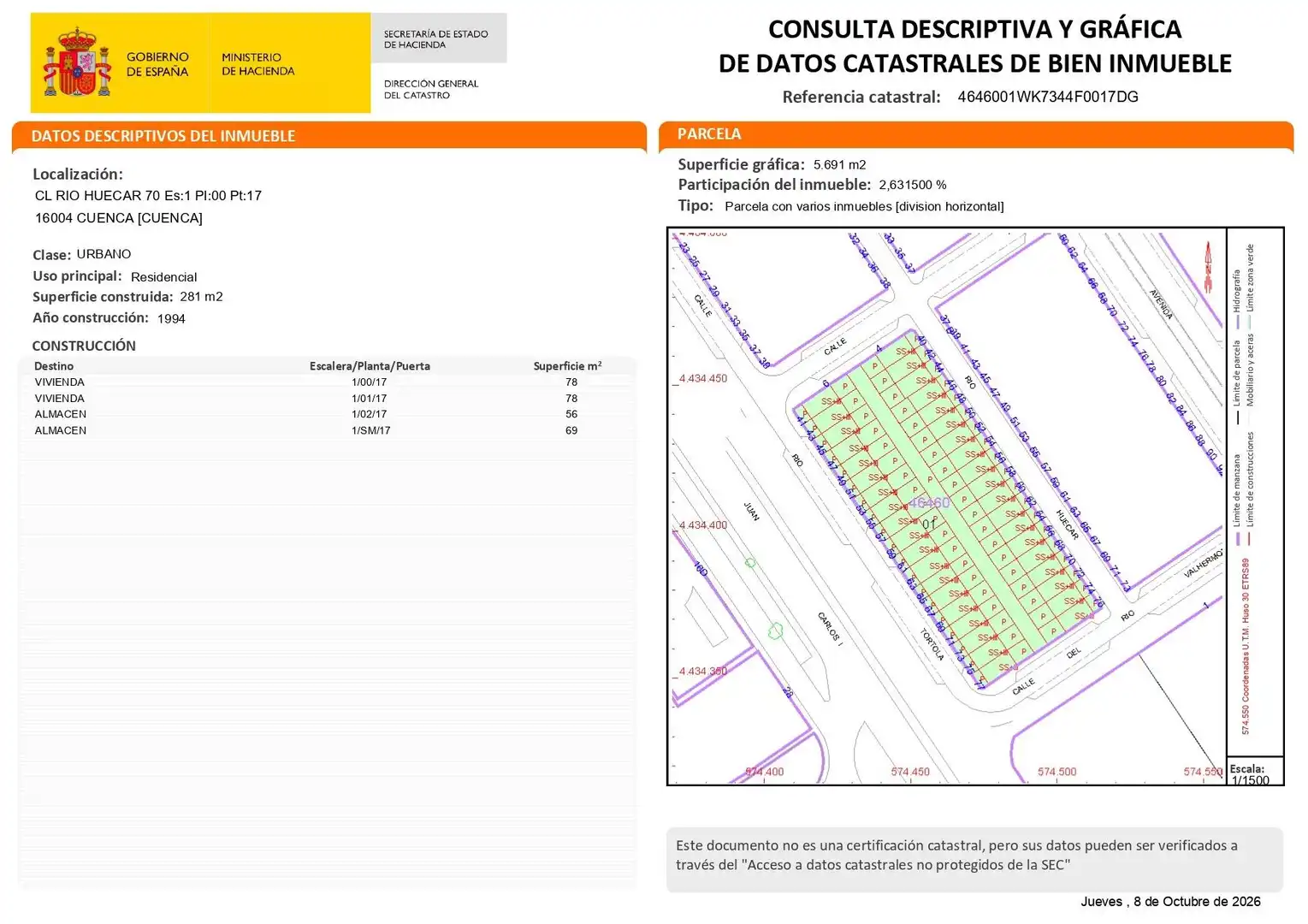Select the text 16004 CUENCA [CUENCA]

[119, 218]
